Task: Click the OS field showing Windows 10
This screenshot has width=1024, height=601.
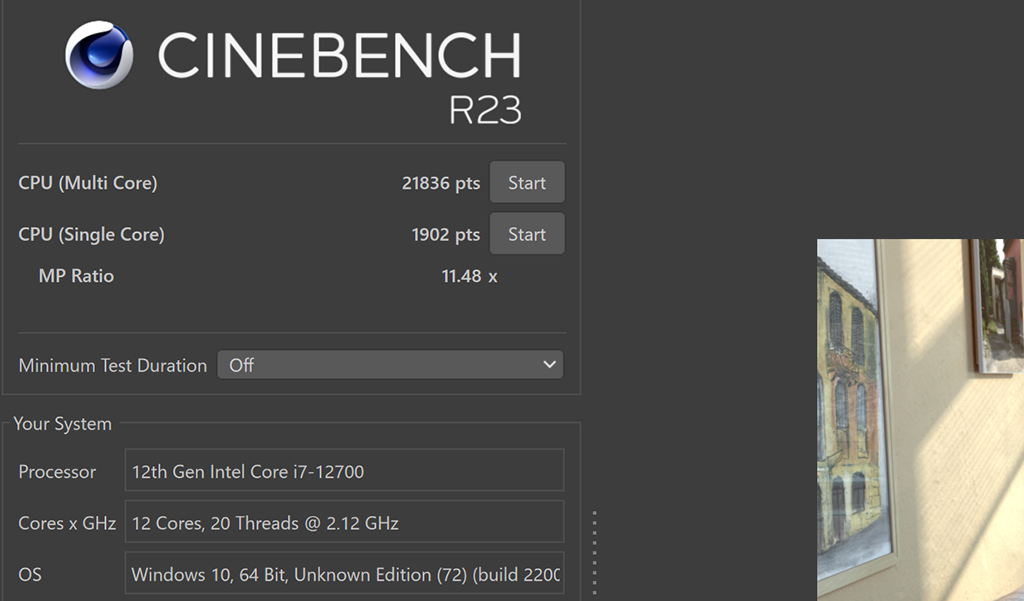Action: click(x=344, y=574)
